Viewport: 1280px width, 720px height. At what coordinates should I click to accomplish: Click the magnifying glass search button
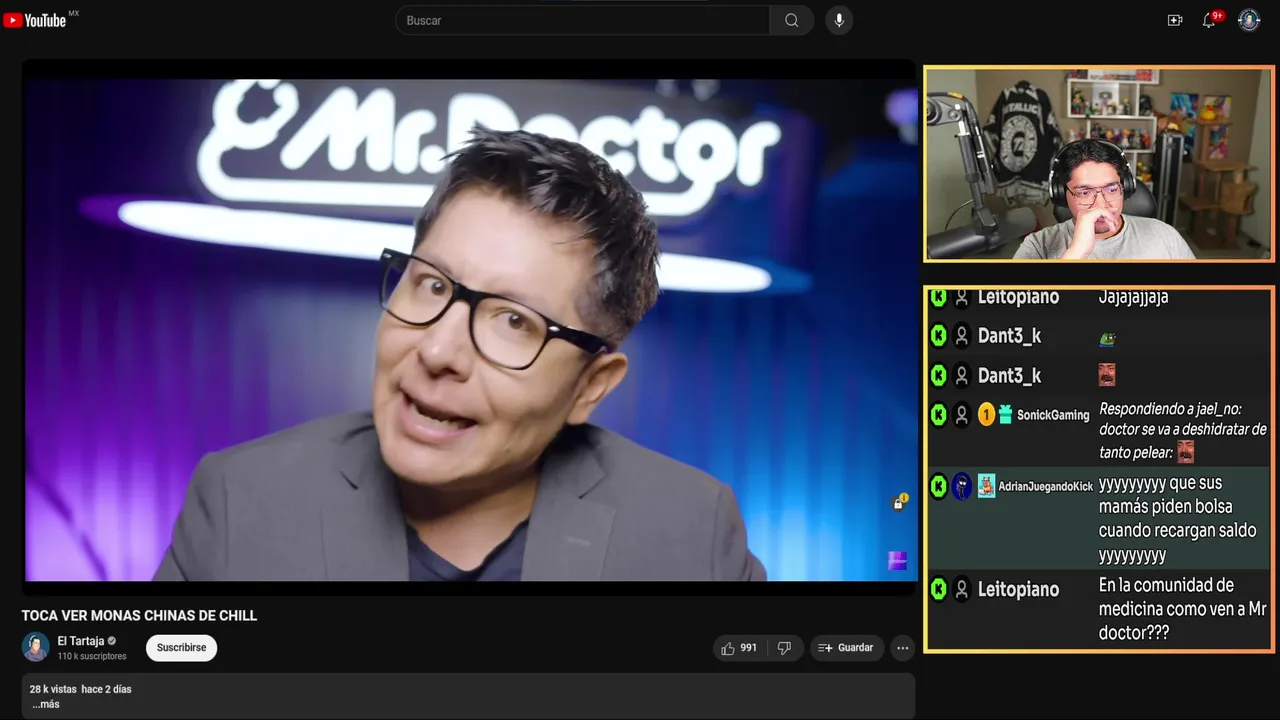(x=792, y=20)
